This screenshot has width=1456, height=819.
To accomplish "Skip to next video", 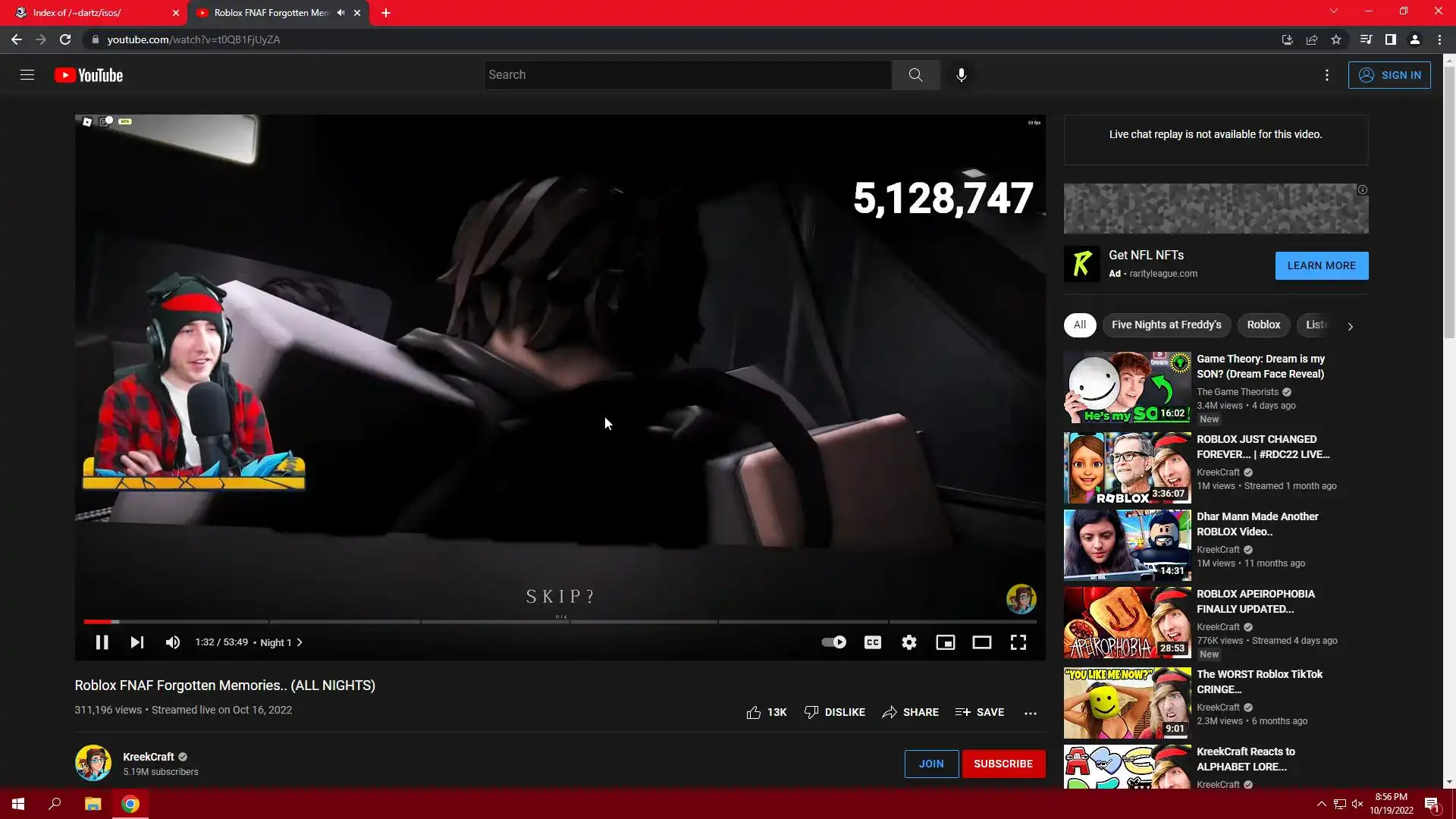I will 136,642.
